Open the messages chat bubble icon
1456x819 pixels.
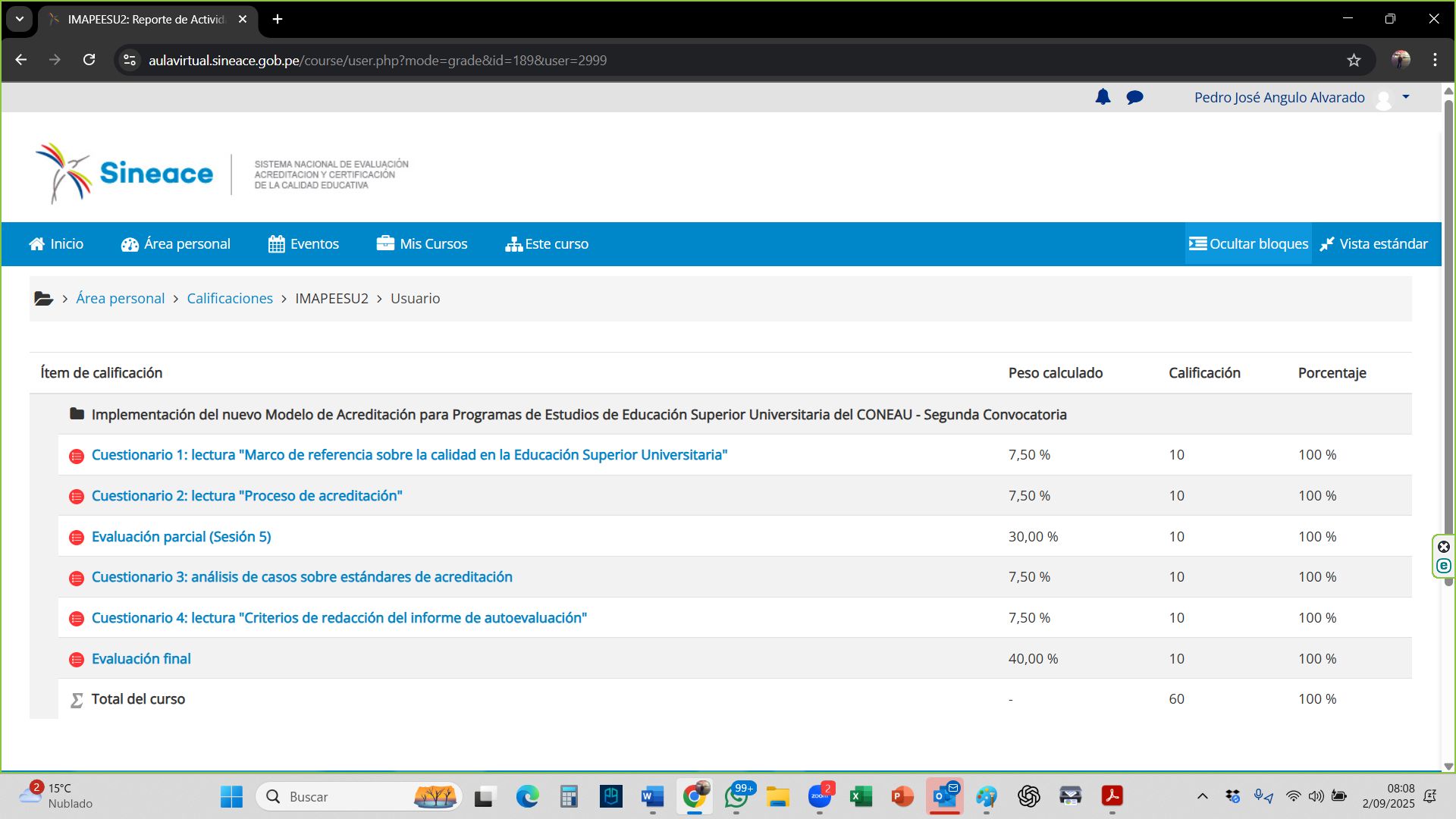pos(1134,97)
